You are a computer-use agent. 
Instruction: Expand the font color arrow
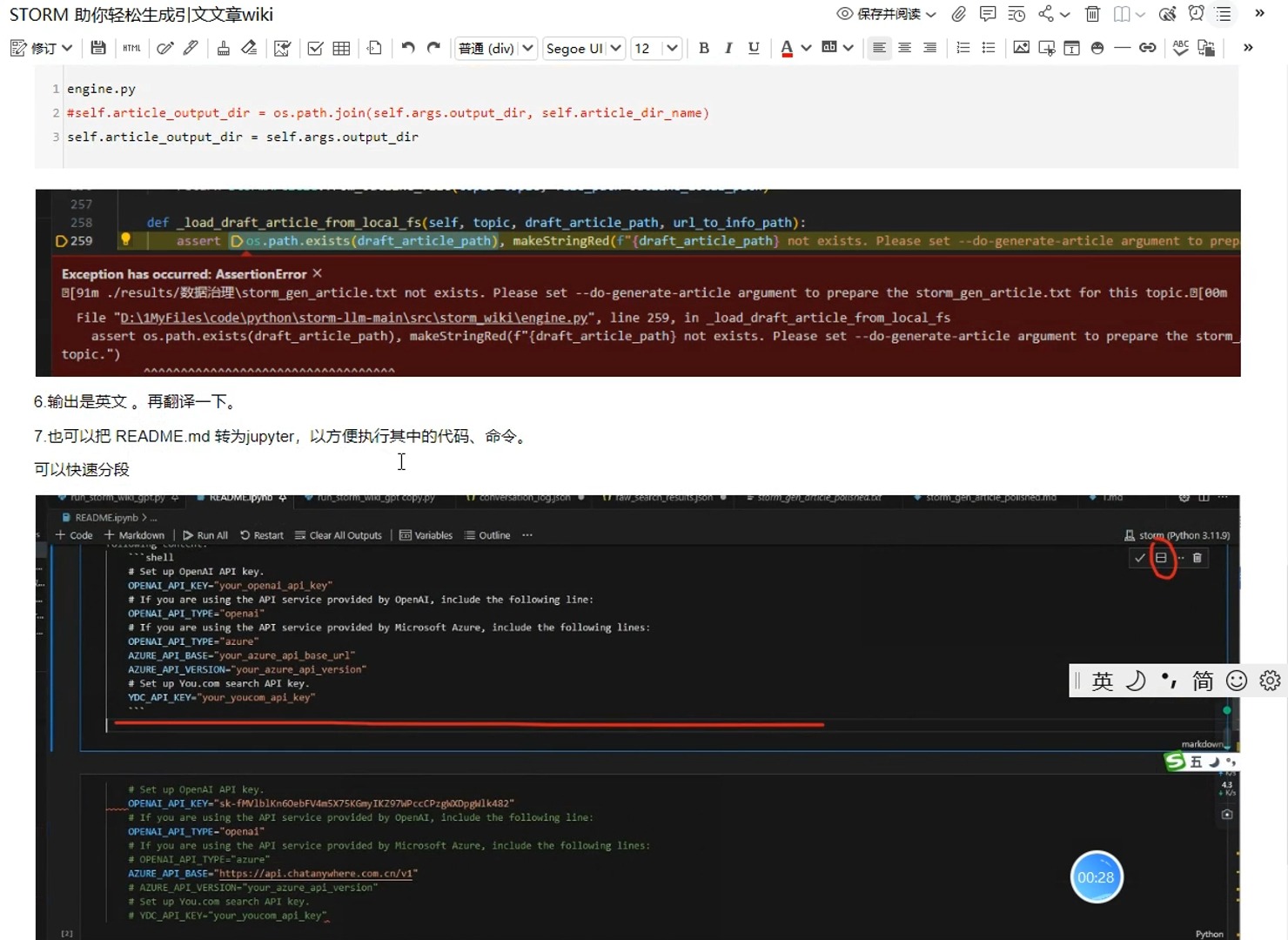[x=806, y=48]
